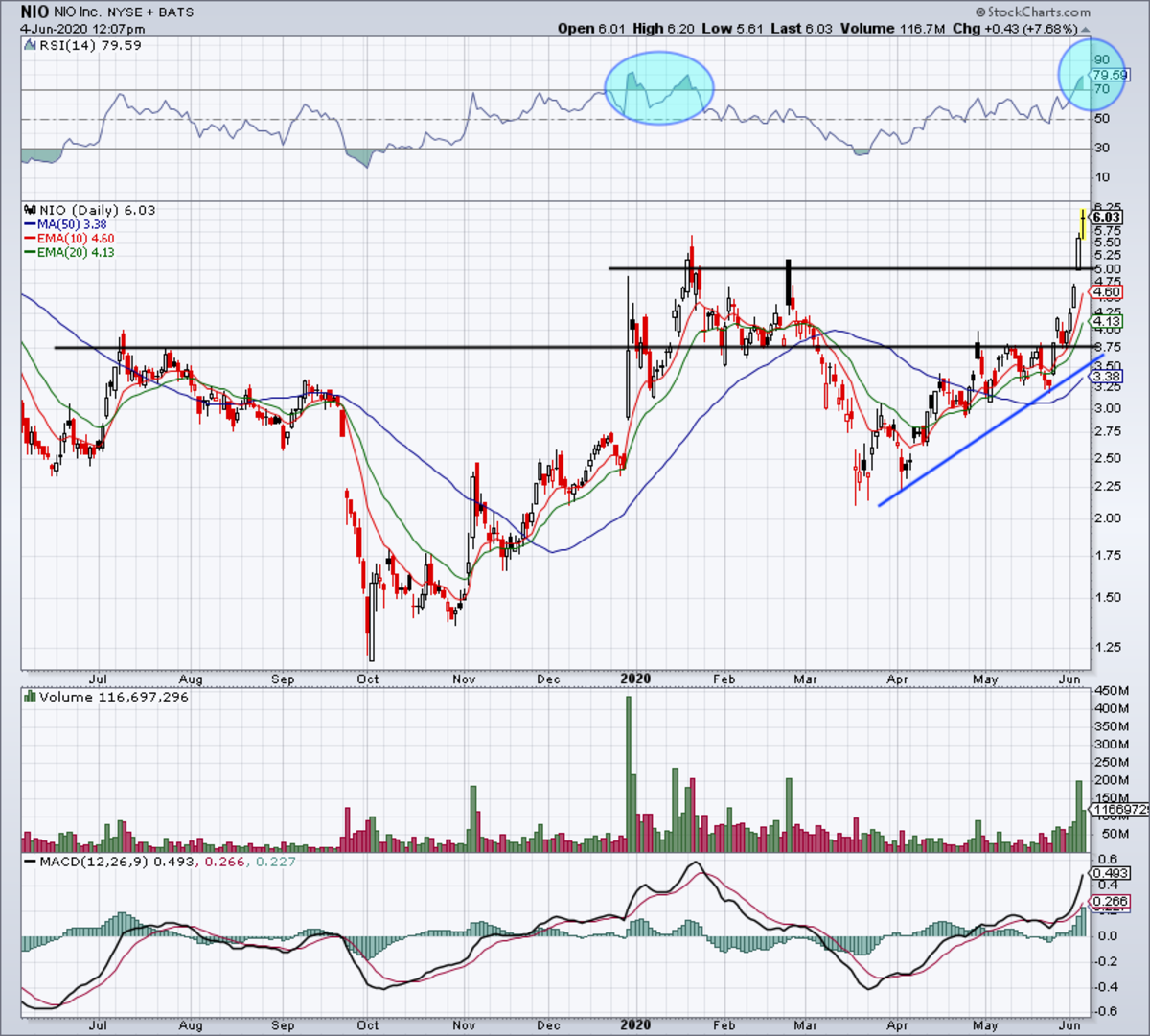This screenshot has width=1150, height=1036.
Task: Click the small triangle after the Chg value
Action: (x=1085, y=28)
